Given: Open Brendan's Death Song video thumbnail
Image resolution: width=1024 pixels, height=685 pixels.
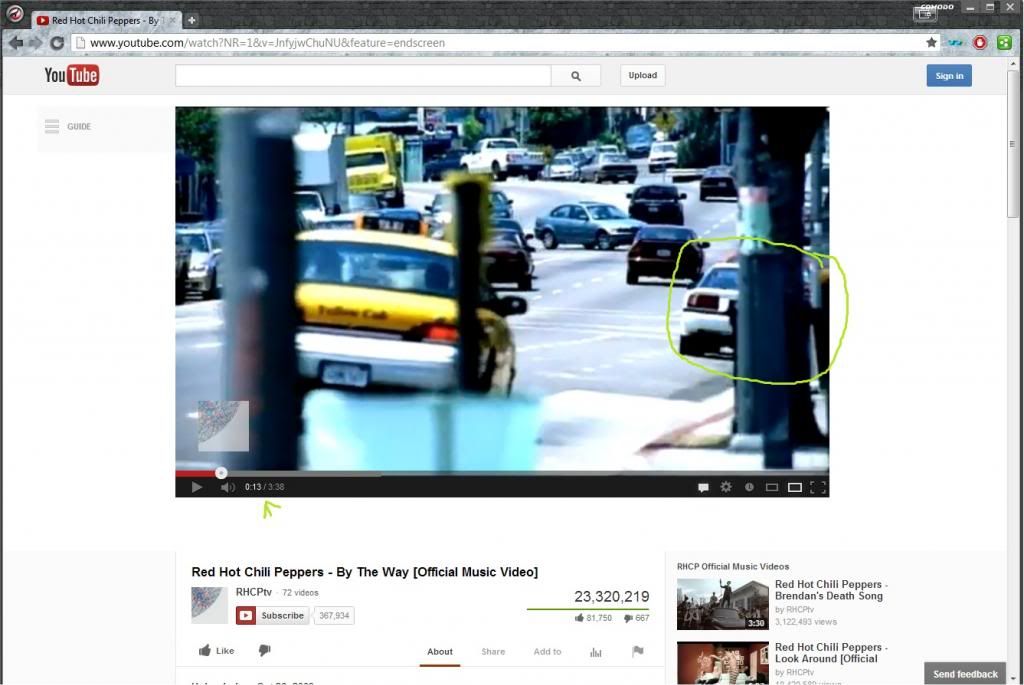Looking at the screenshot, I should pyautogui.click(x=722, y=604).
